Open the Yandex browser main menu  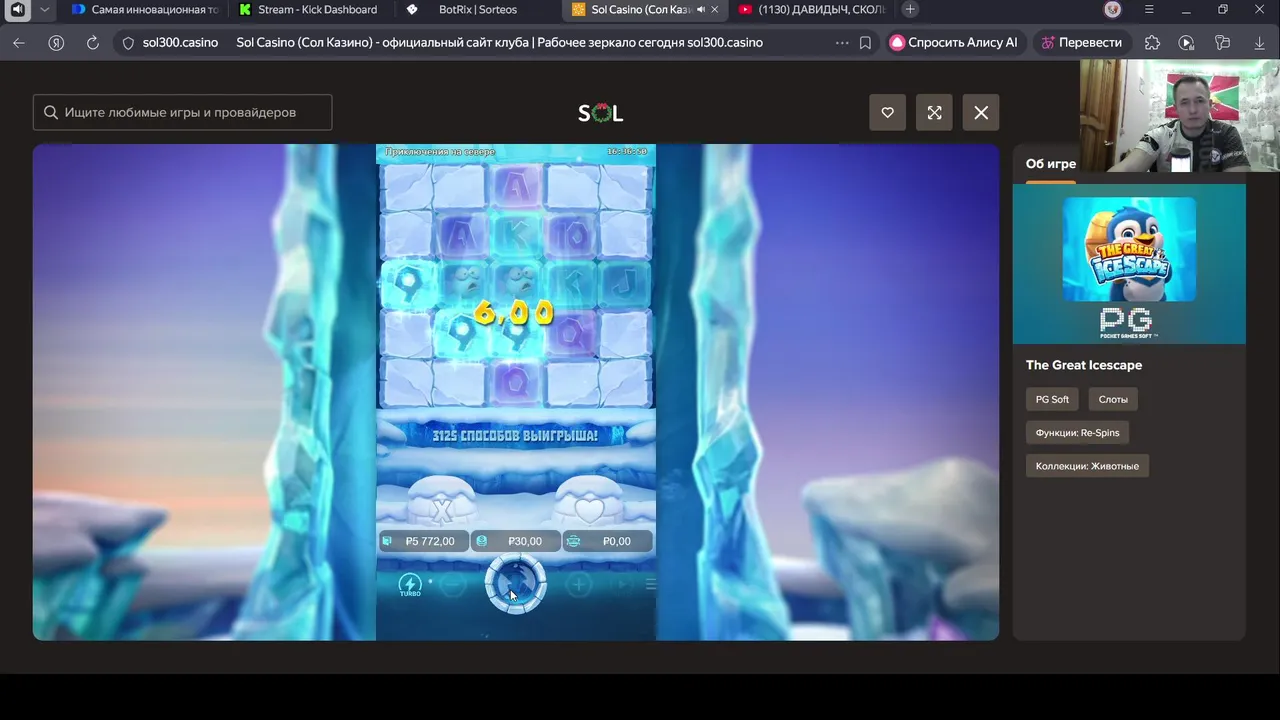[1149, 10]
